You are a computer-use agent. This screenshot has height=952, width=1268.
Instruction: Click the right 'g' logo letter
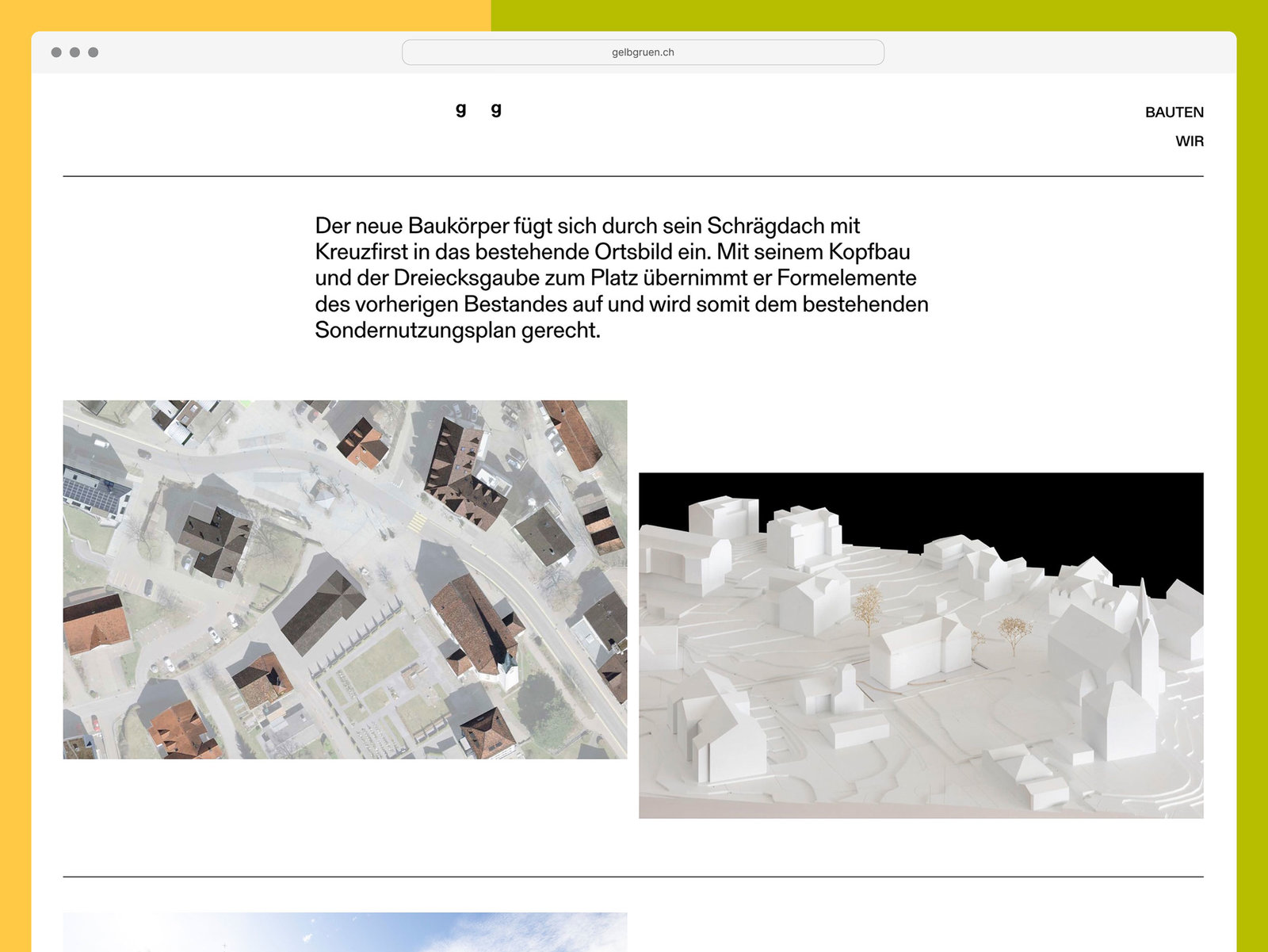496,109
